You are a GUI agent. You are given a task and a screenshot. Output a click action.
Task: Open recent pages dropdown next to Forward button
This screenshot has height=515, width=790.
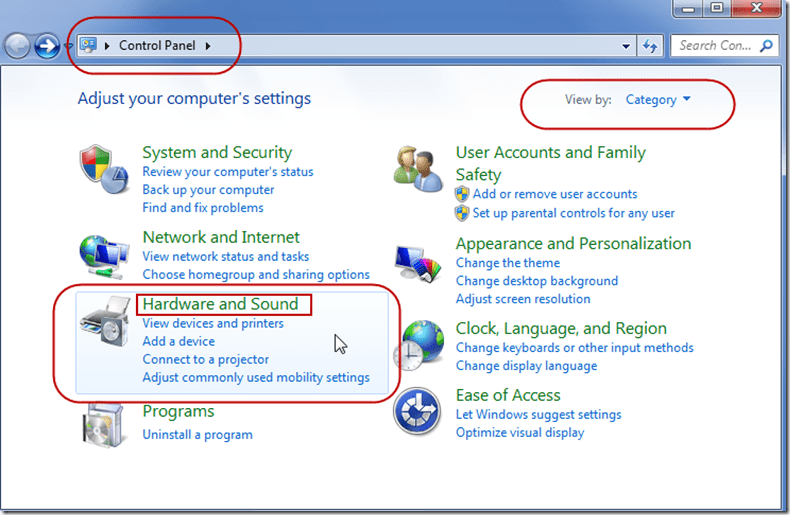point(68,46)
